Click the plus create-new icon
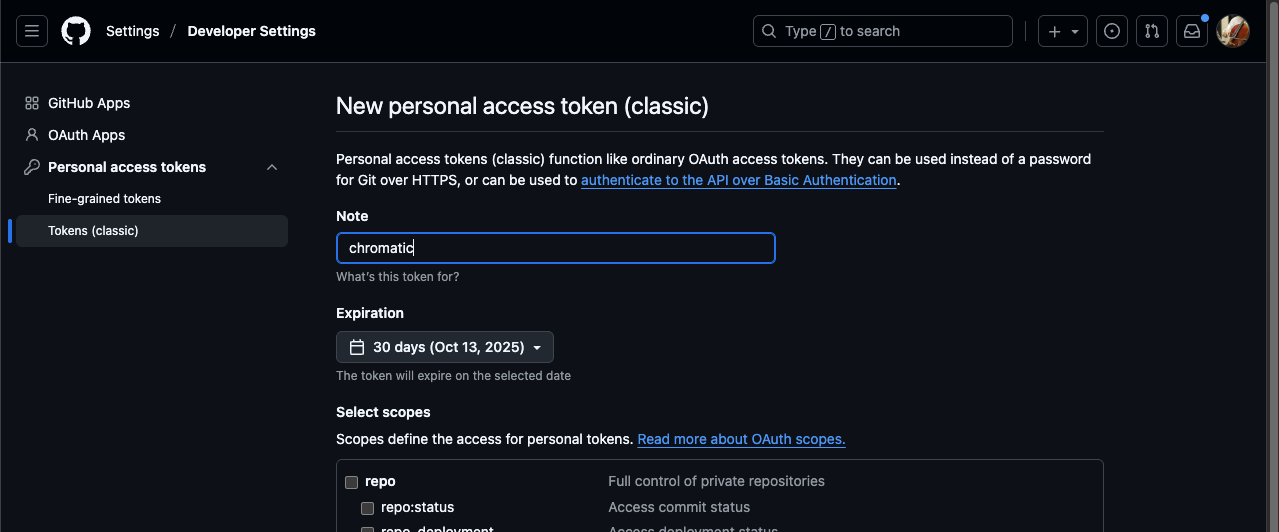1279x532 pixels. coord(1054,31)
